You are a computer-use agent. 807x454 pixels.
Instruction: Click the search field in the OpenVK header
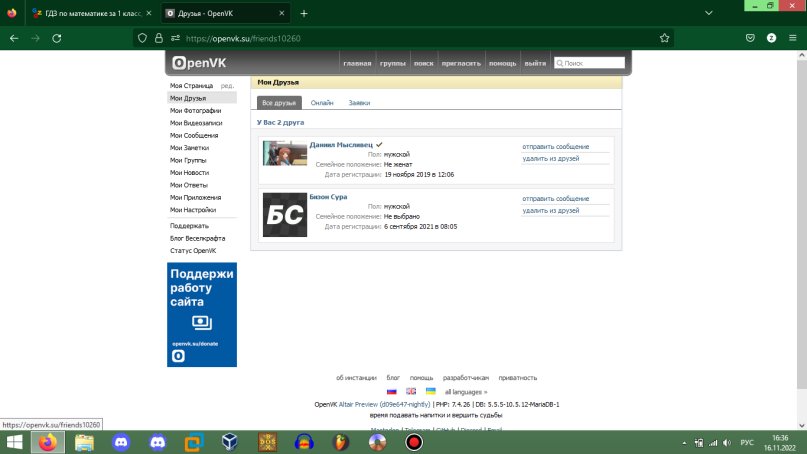[590, 63]
